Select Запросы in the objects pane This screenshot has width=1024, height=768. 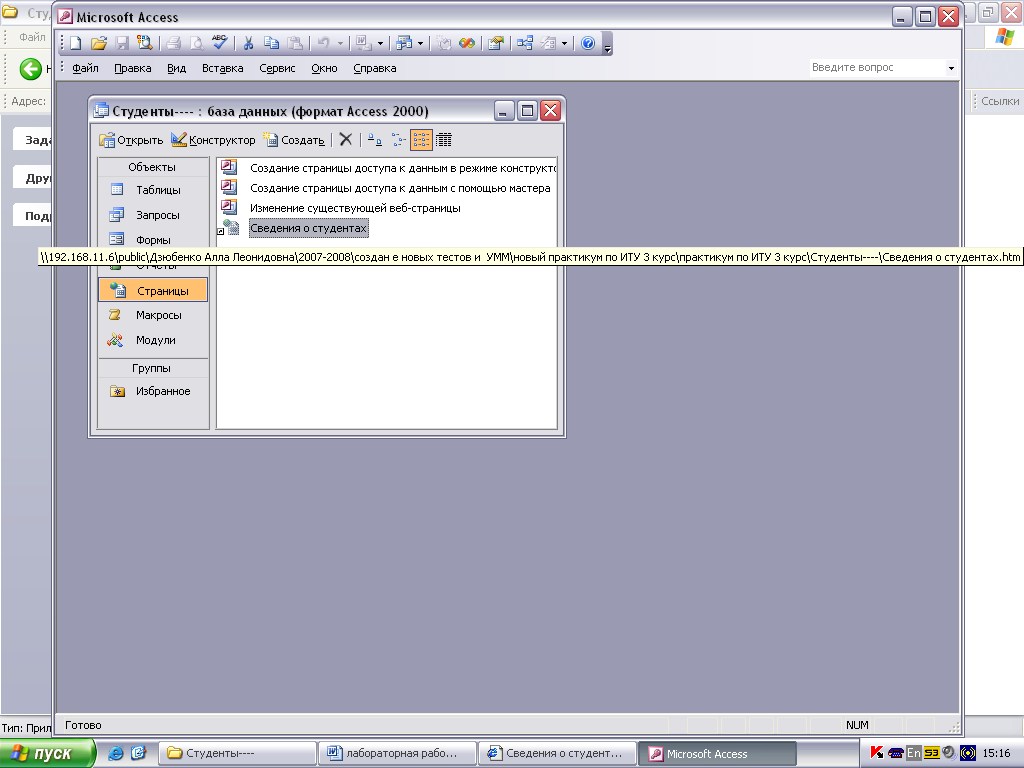click(x=153, y=215)
